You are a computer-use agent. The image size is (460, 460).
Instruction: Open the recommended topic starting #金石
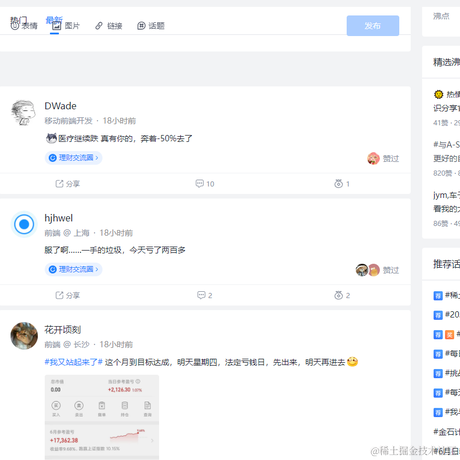pyautogui.click(x=446, y=432)
